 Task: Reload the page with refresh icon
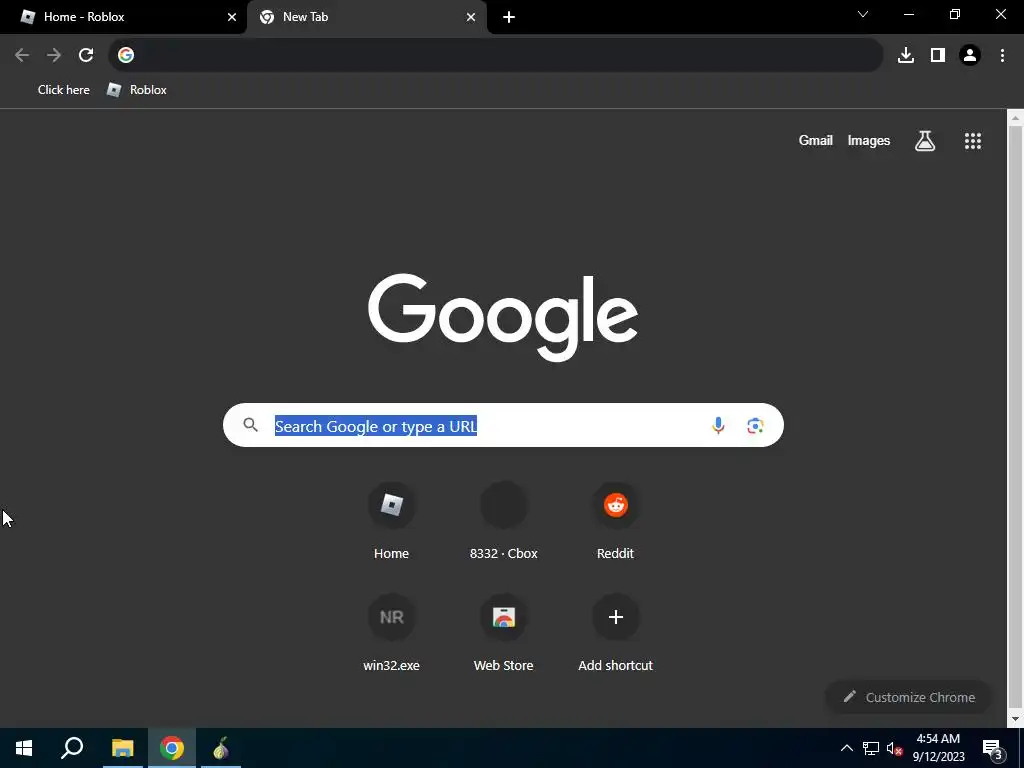86,55
